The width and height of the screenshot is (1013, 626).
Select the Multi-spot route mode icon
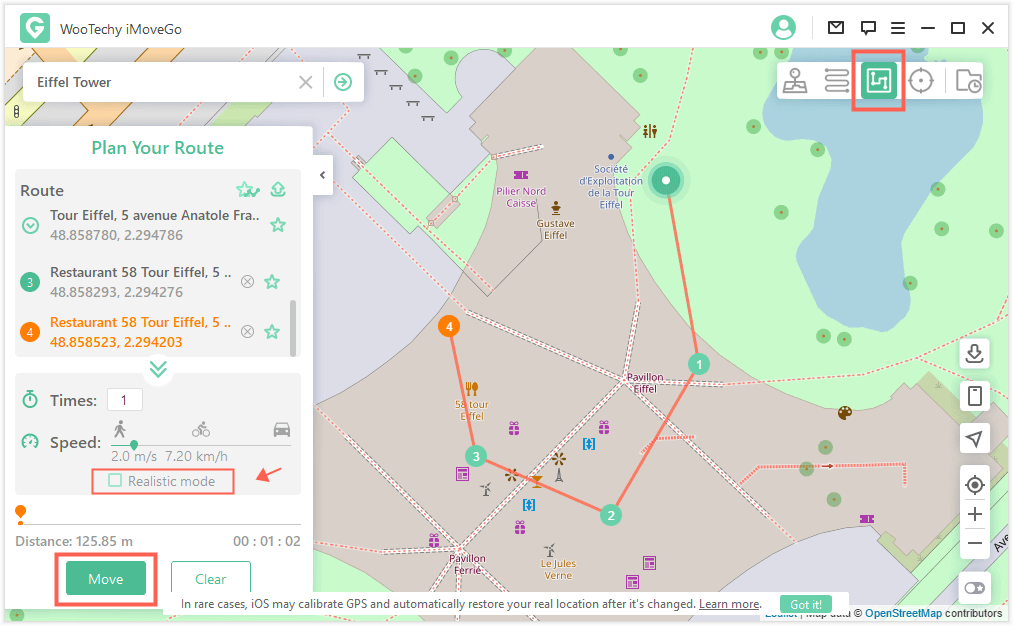coord(878,81)
